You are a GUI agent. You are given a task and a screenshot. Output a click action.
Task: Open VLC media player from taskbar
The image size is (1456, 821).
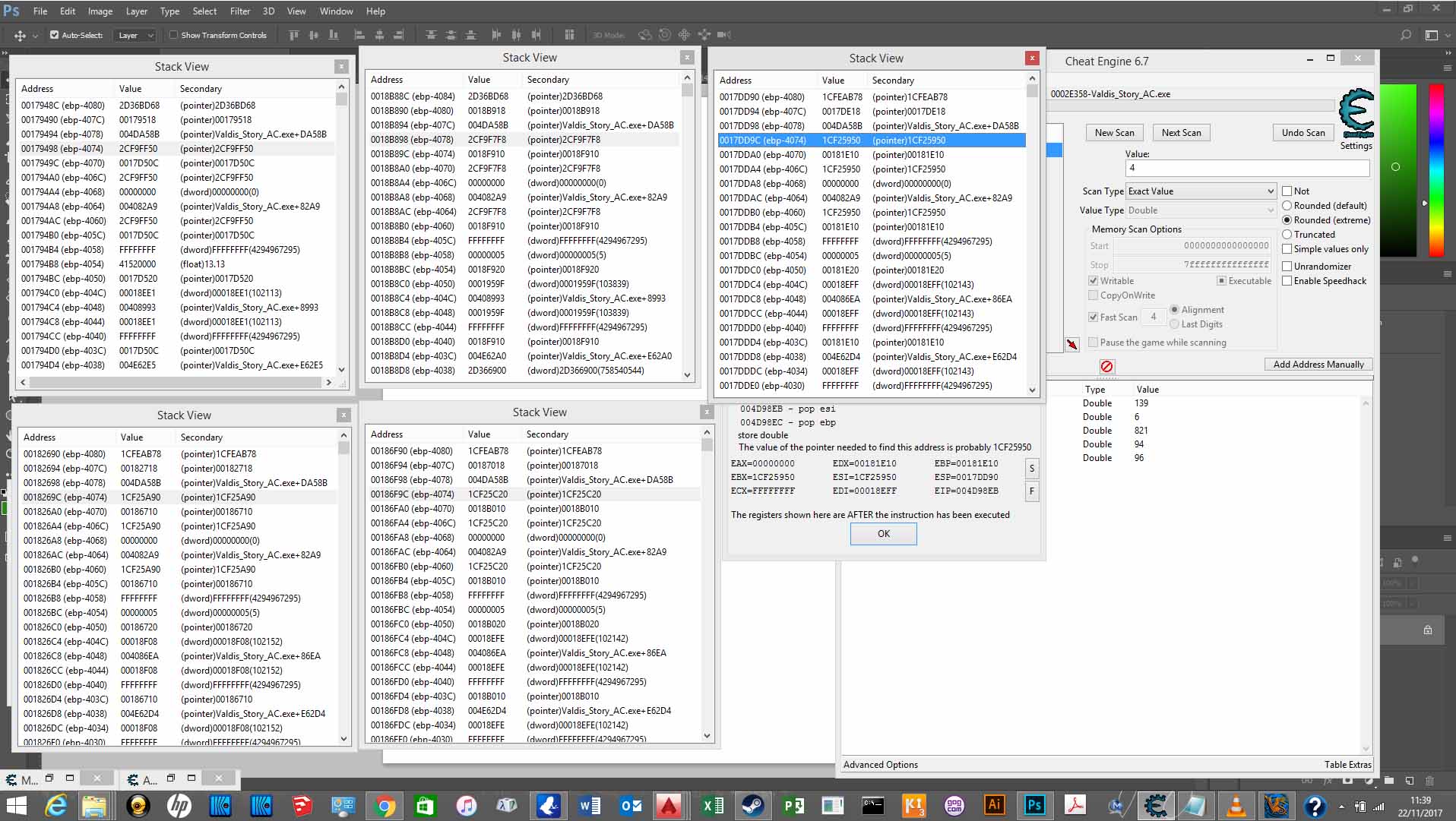[1236, 805]
